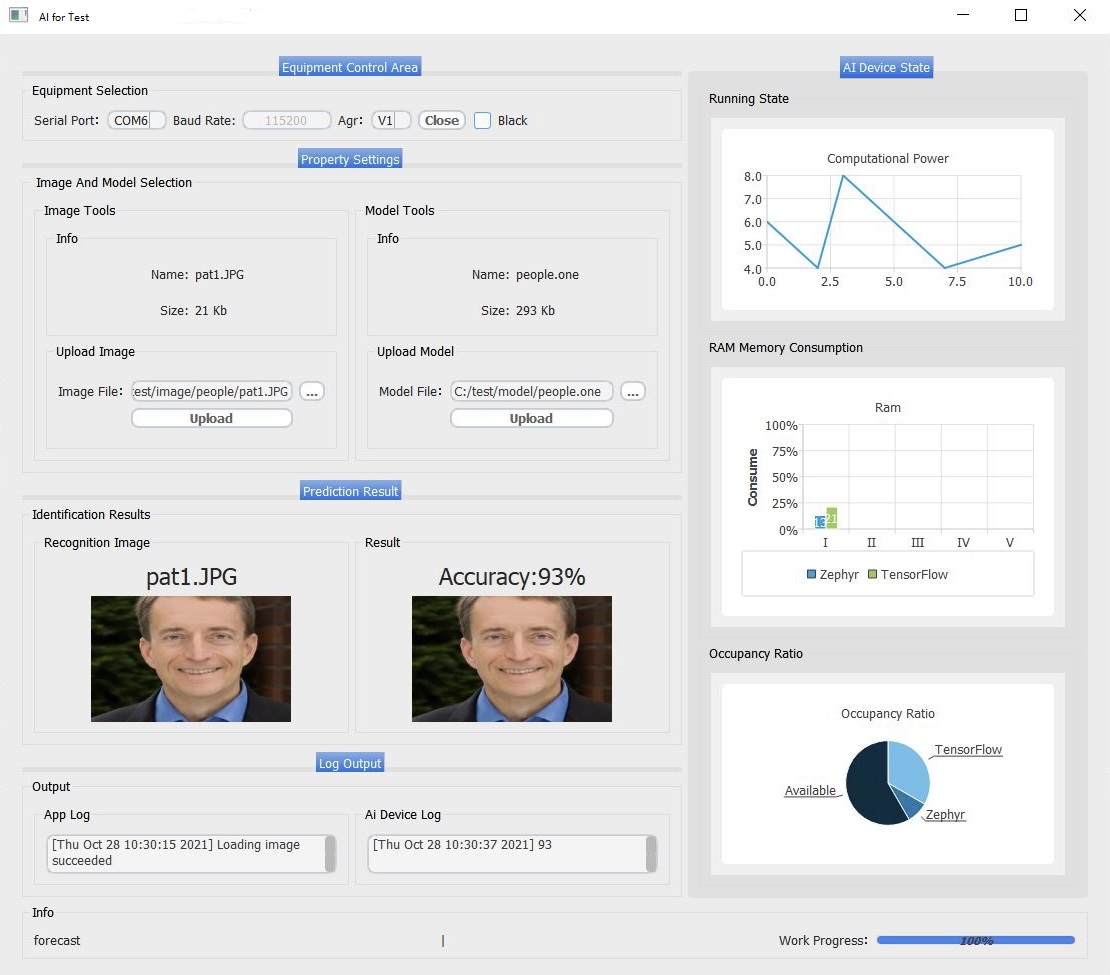The height and width of the screenshot is (975, 1110).
Task: Click the Computational Power chart title
Action: tap(888, 159)
